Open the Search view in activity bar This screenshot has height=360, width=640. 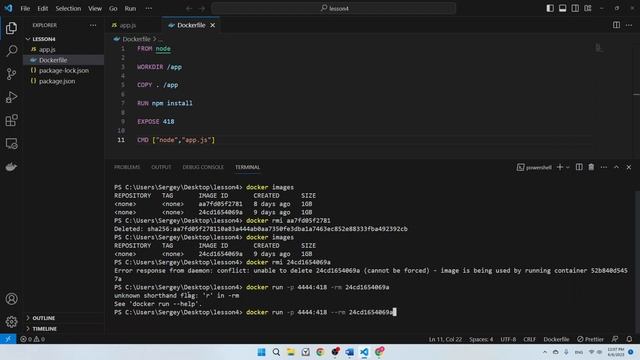11,51
